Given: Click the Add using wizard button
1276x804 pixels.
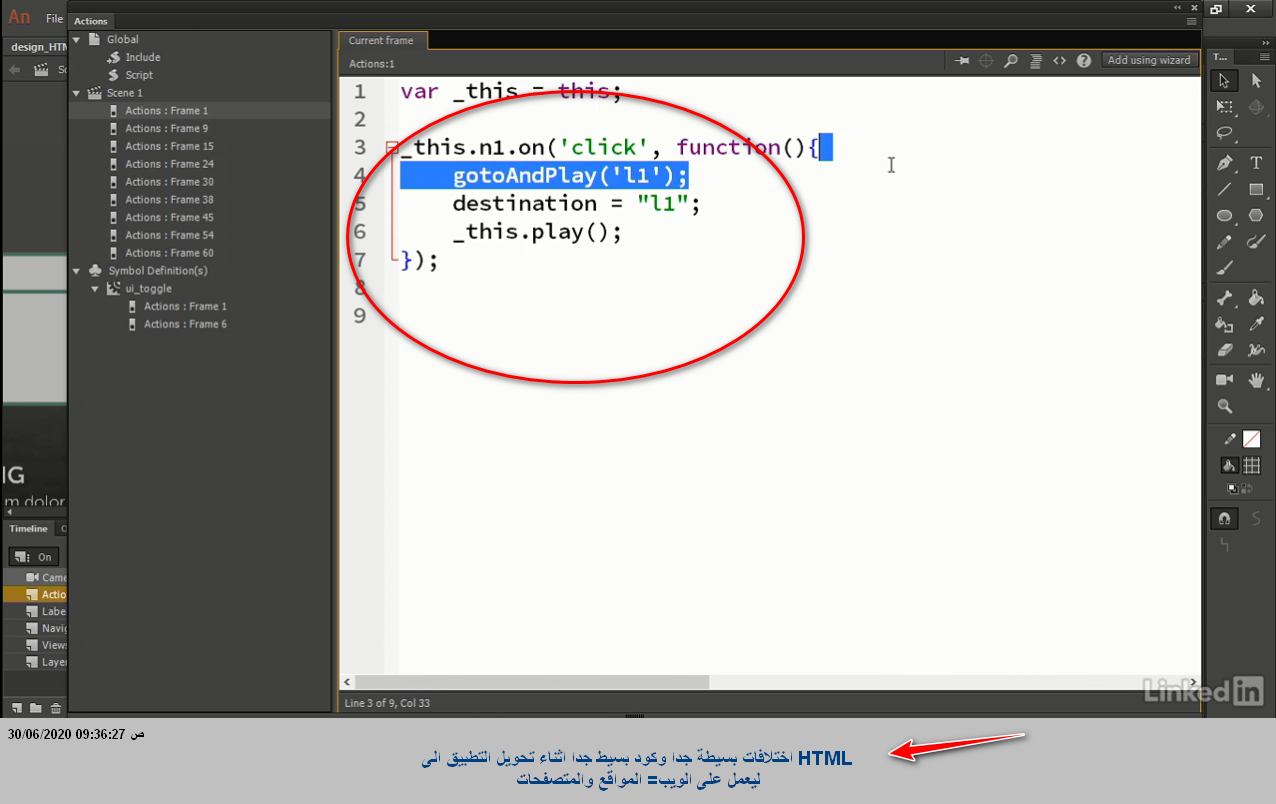Looking at the screenshot, I should click(x=1149, y=60).
